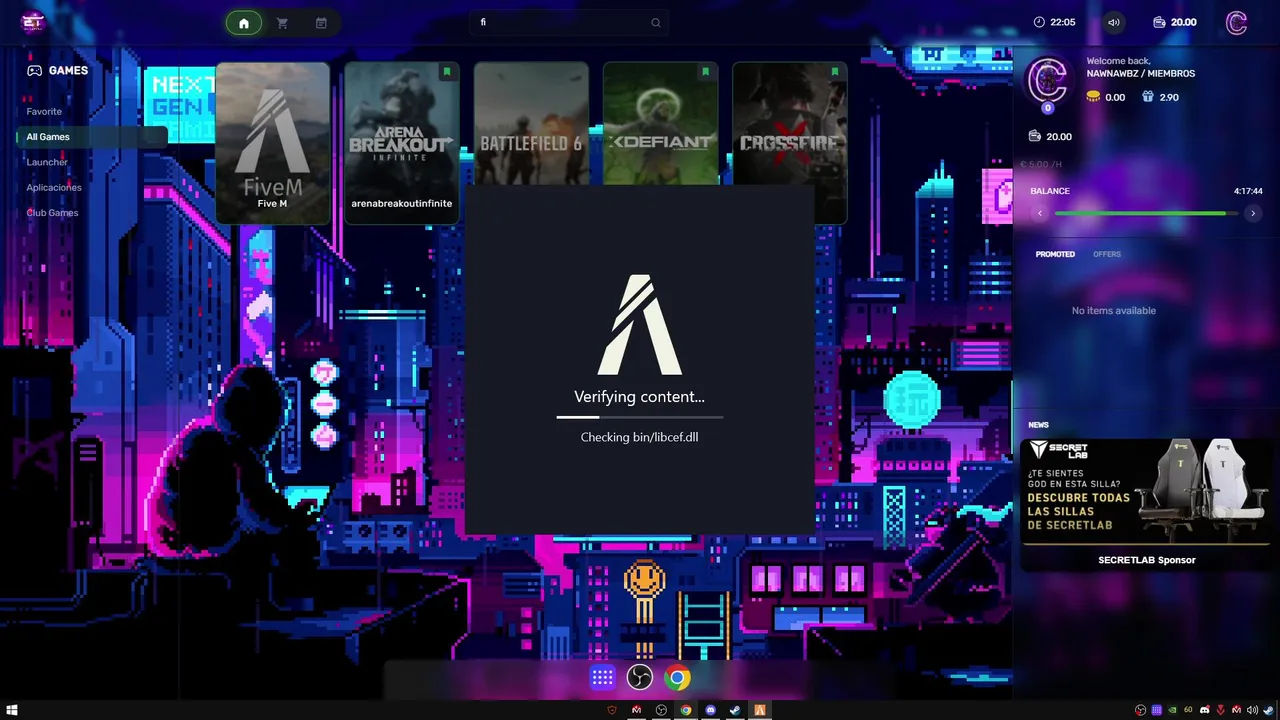Image resolution: width=1280 pixels, height=720 pixels.
Task: Launch Google Chrome from the dock
Action: tap(678, 678)
